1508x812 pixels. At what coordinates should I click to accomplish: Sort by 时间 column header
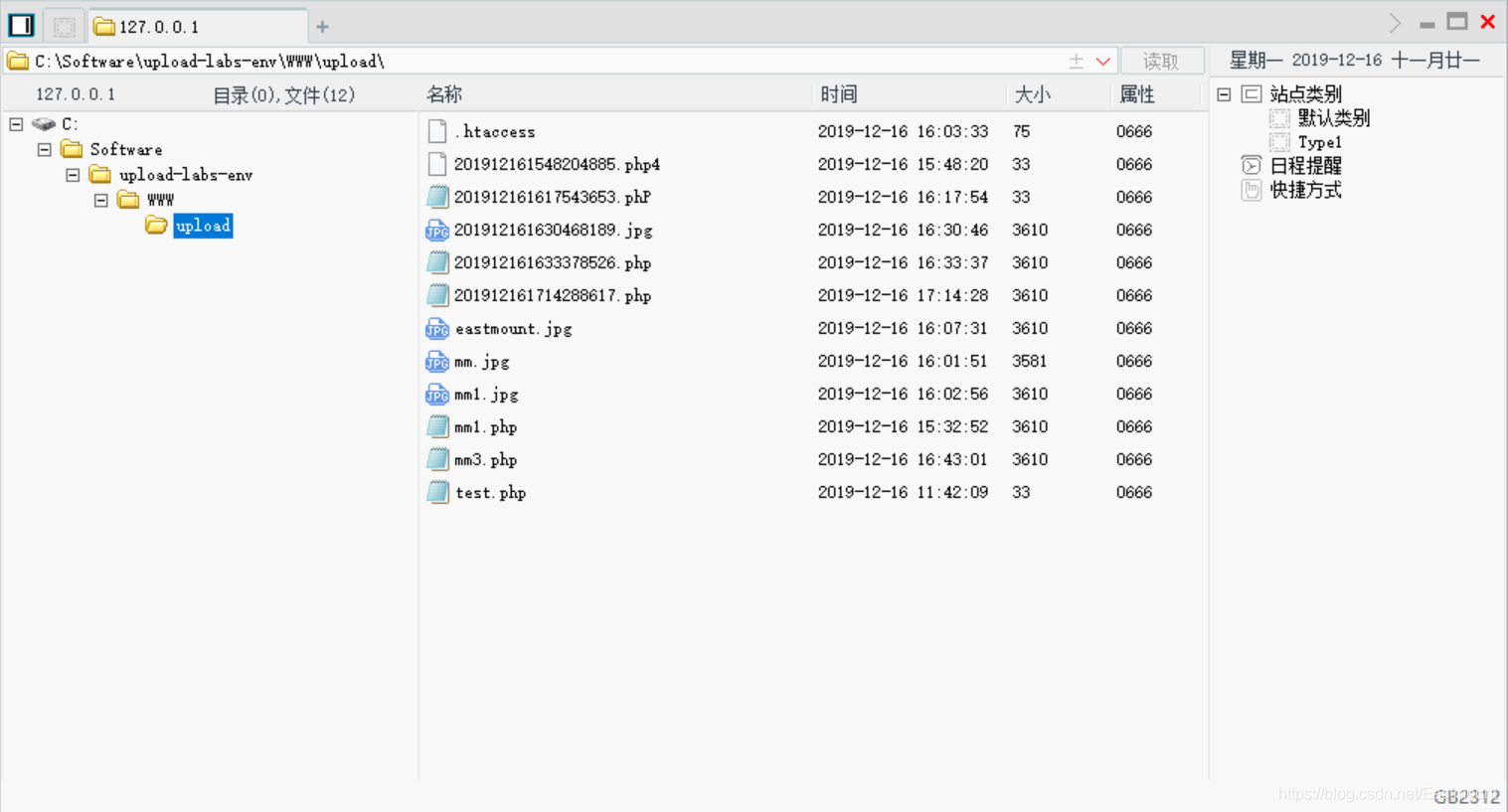pyautogui.click(x=839, y=94)
